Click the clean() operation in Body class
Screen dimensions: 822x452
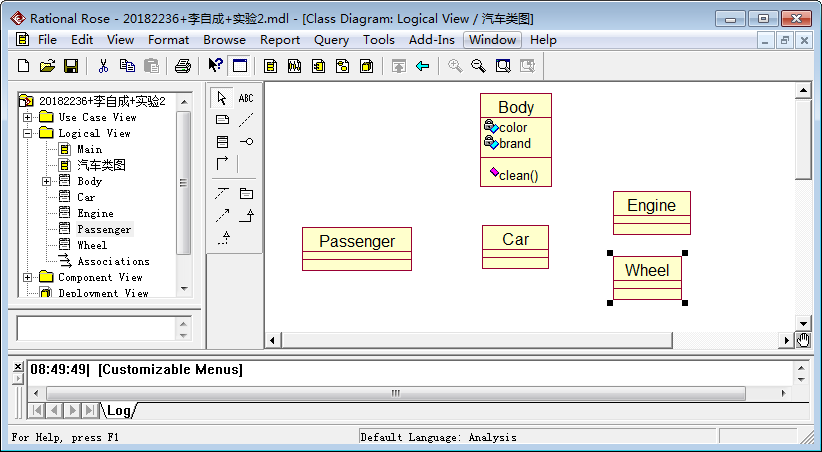pos(518,176)
